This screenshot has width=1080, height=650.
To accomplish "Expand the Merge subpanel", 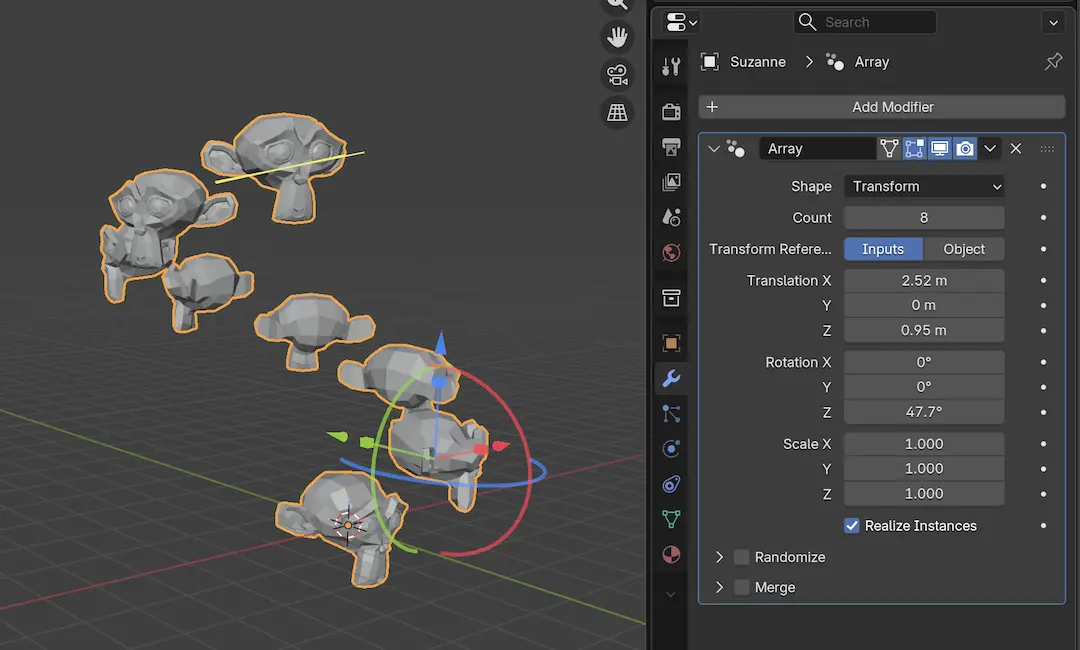I will [x=719, y=588].
